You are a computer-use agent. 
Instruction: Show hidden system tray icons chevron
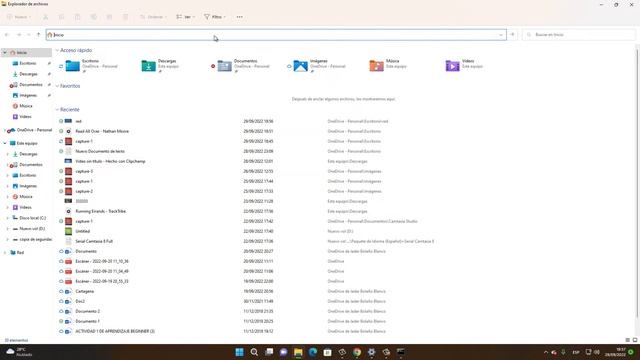[546, 352]
